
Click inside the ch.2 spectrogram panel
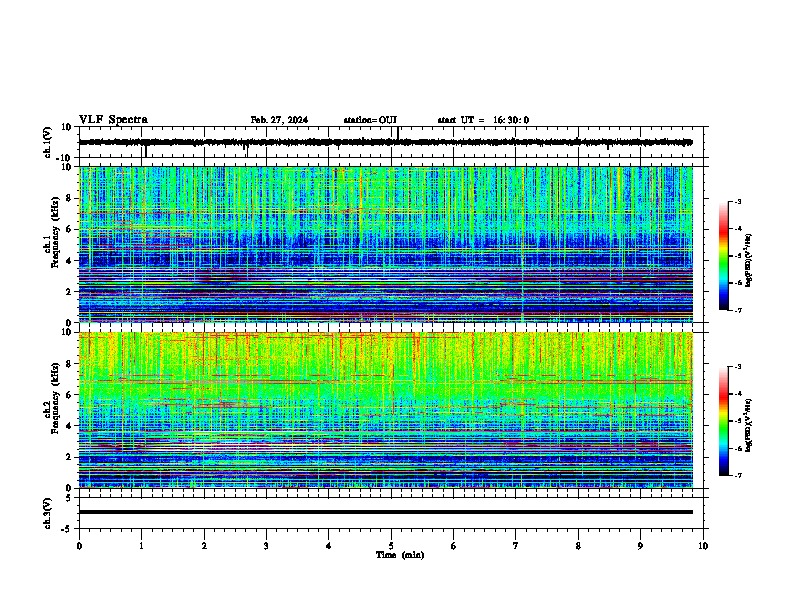(386, 410)
